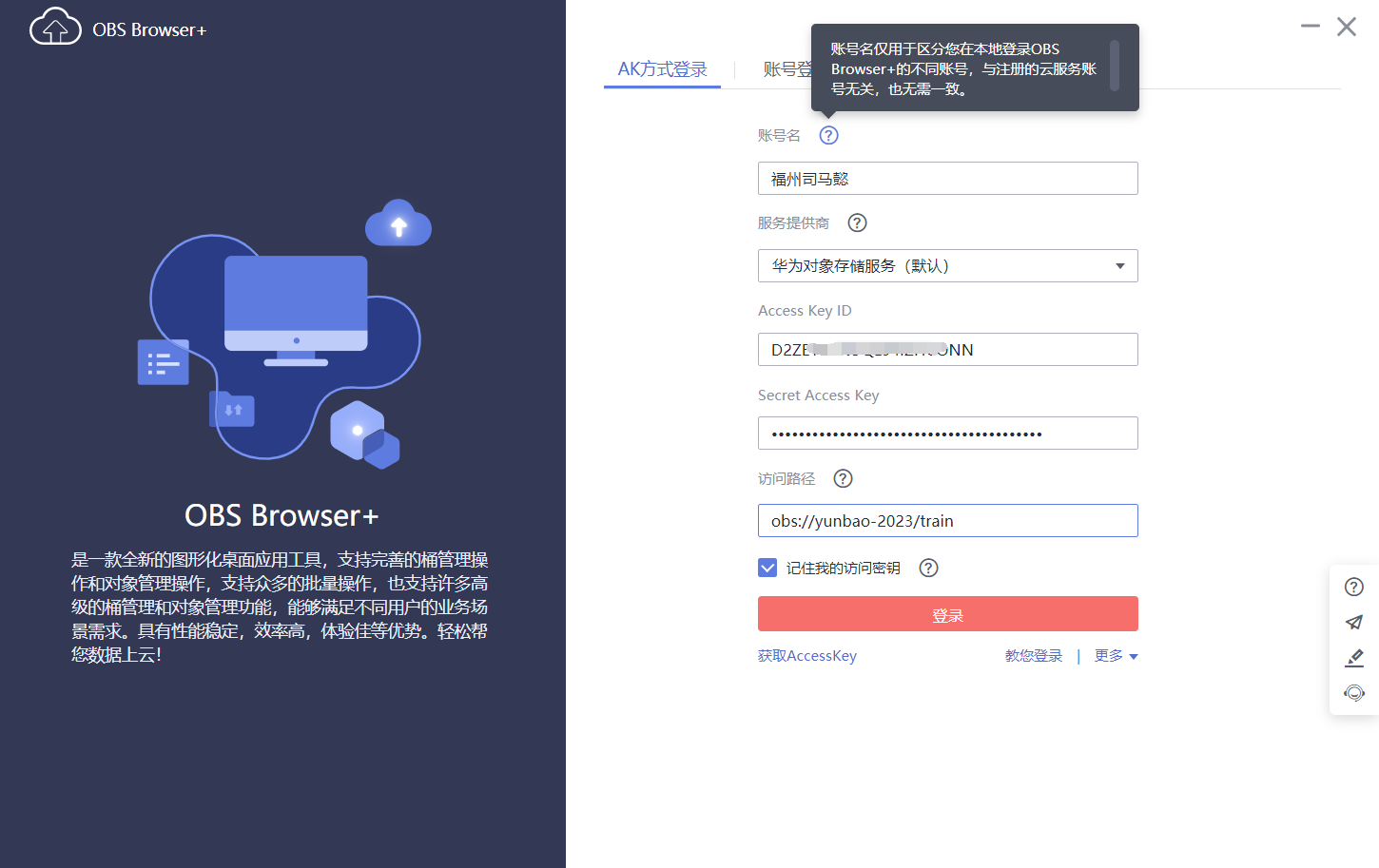Select the pen suggestion icon in sidebar
The image size is (1379, 868).
pos(1353,658)
